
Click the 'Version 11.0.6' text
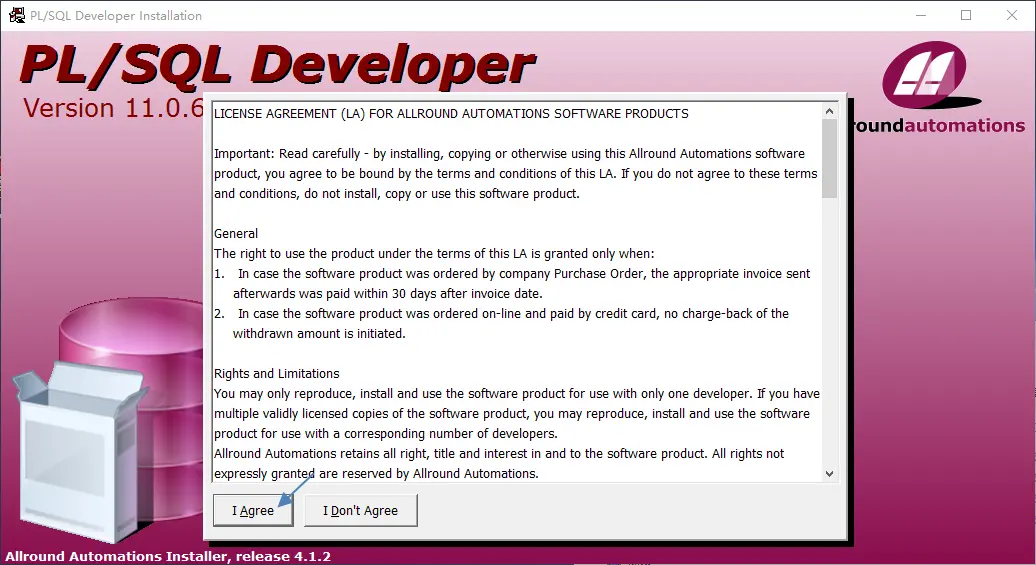[x=114, y=108]
